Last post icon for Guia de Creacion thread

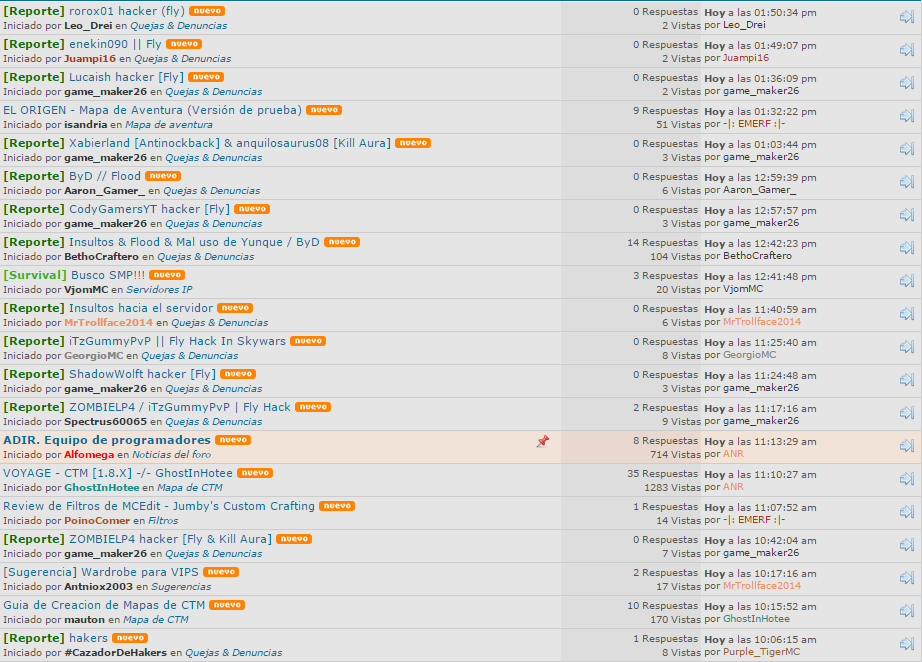click(x=907, y=610)
